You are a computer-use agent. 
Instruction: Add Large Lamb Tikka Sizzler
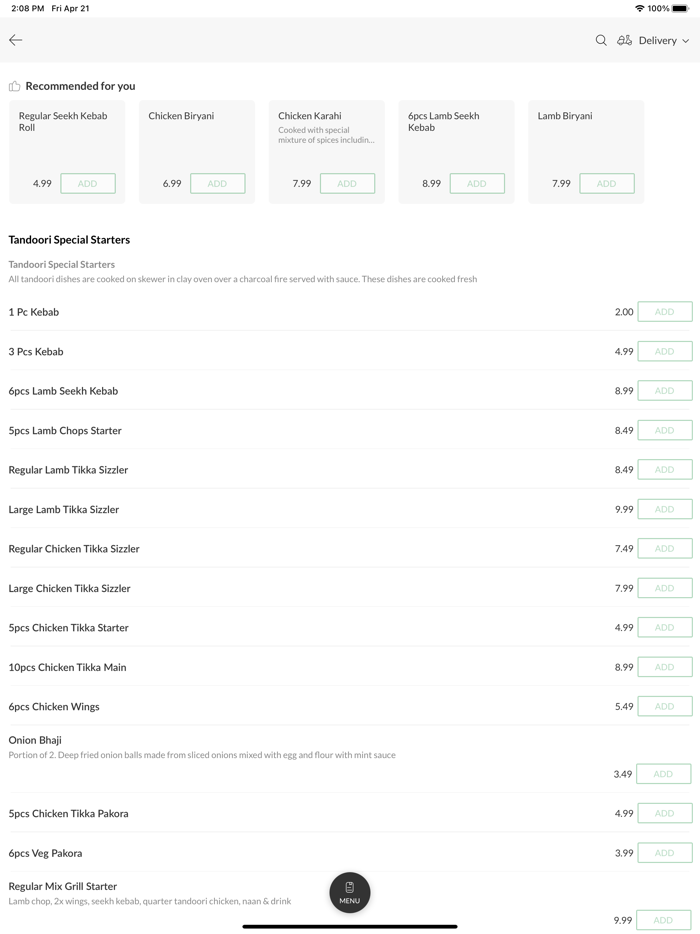tap(665, 509)
